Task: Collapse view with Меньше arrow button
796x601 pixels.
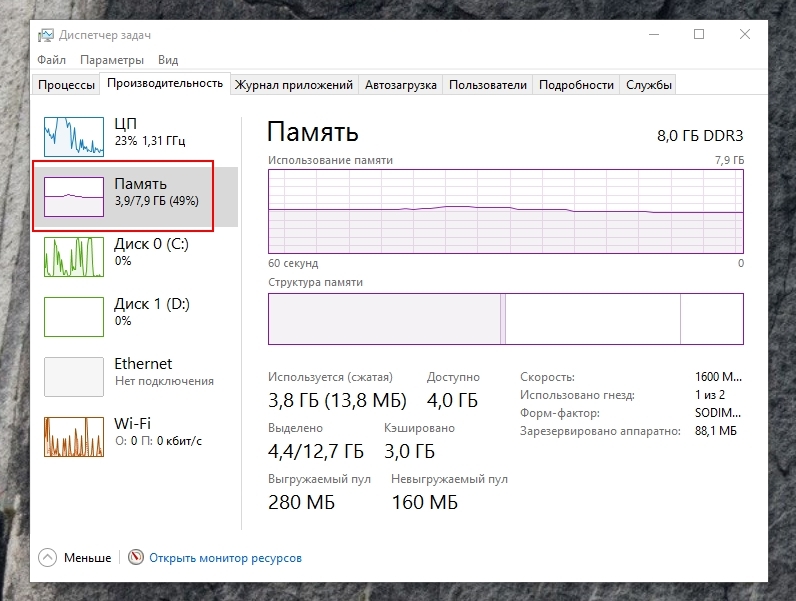Action: [x=48, y=557]
